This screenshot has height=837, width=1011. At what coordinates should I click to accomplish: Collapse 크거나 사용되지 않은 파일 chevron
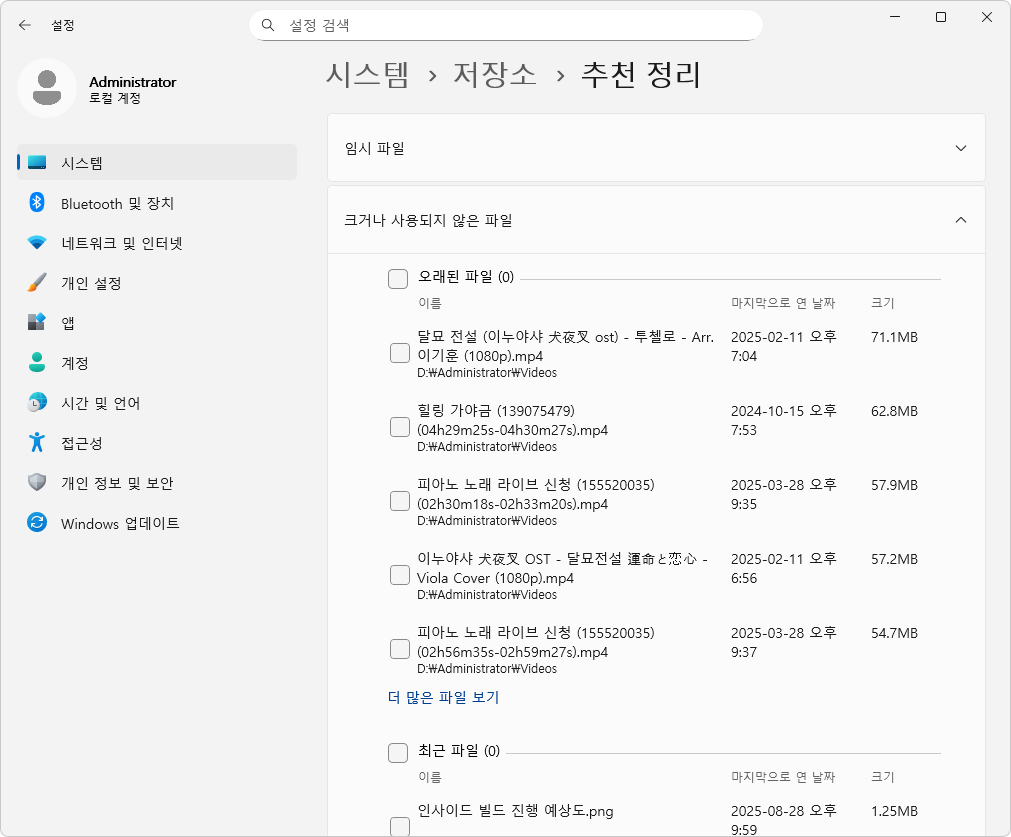tap(961, 220)
